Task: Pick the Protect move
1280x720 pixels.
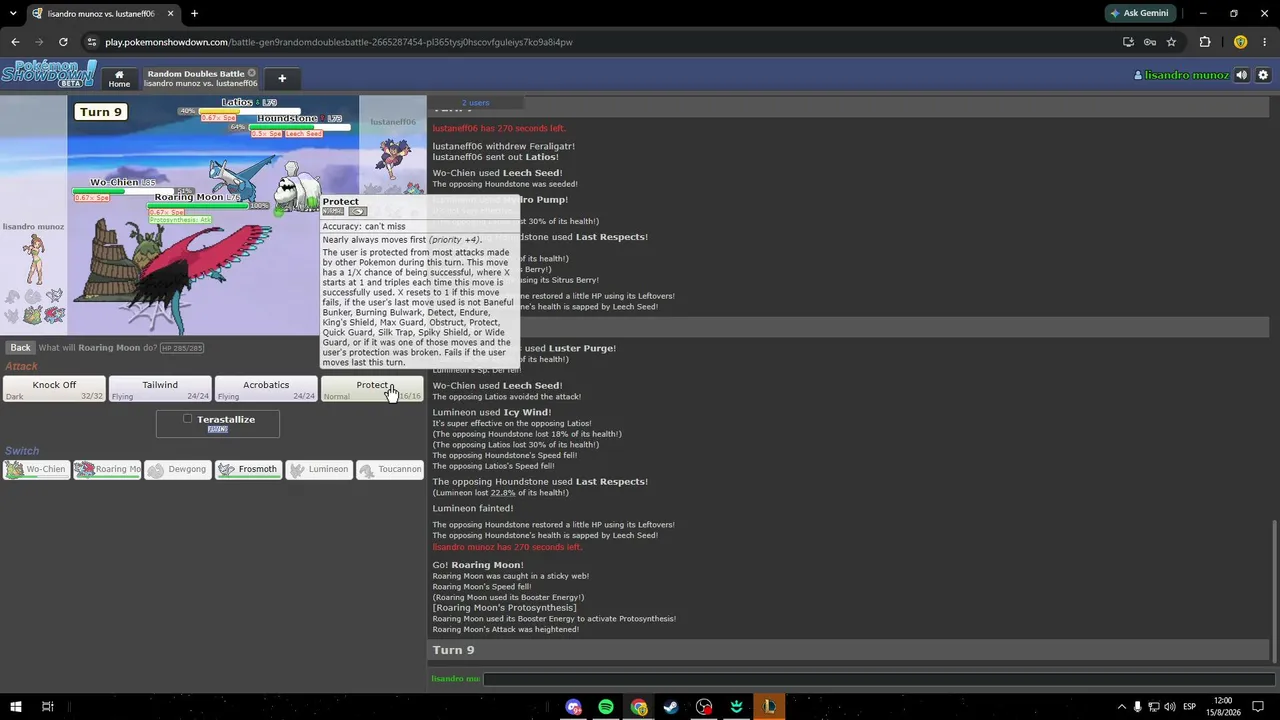Action: (x=372, y=389)
